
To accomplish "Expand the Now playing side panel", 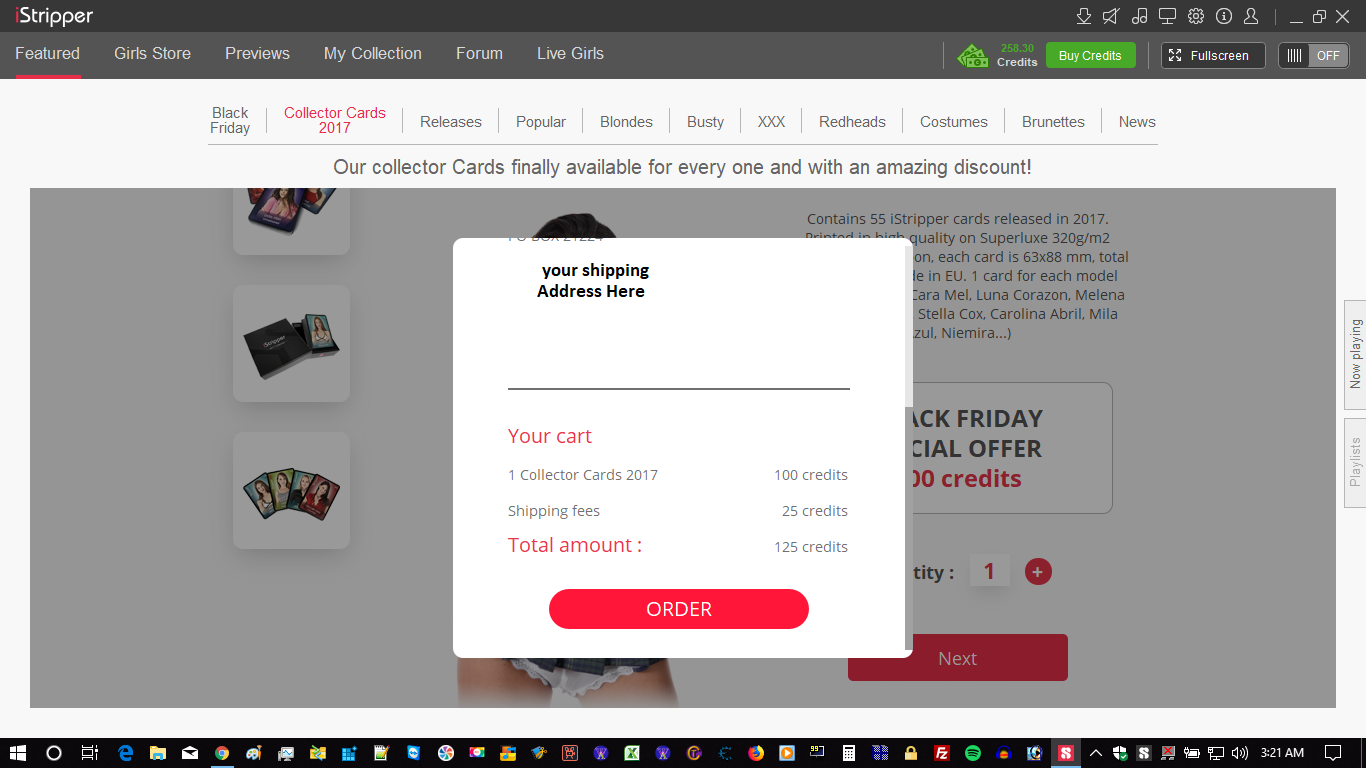I will coord(1355,354).
